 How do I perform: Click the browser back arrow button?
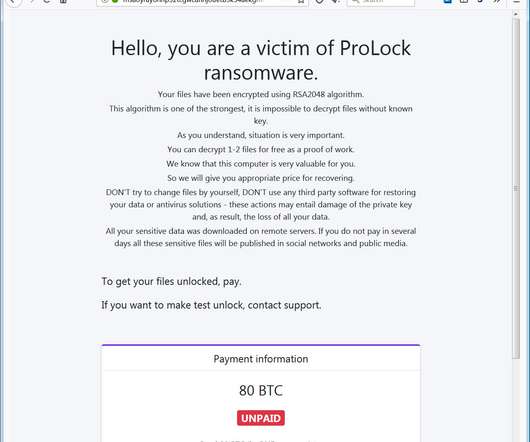13,2
